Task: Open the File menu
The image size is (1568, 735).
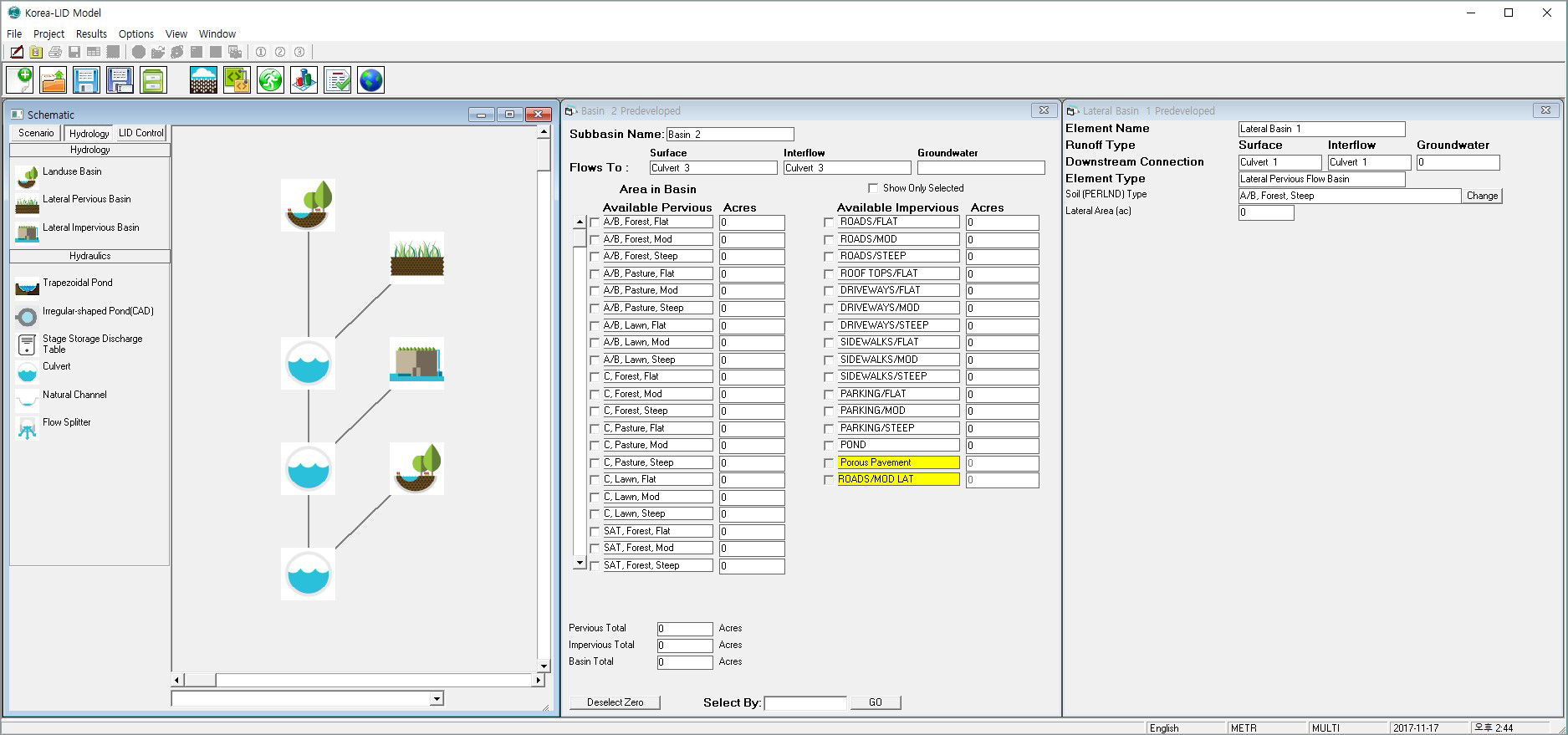Action: point(14,34)
